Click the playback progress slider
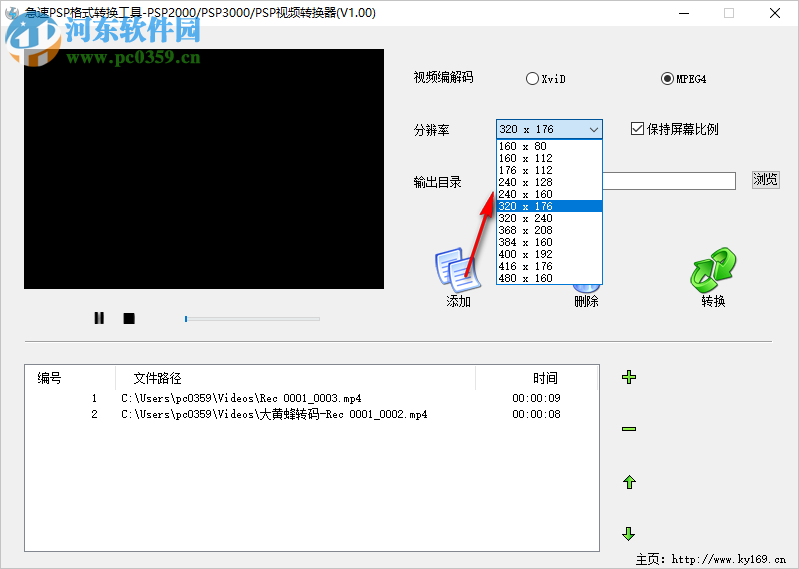This screenshot has height=569, width=799. click(x=252, y=319)
